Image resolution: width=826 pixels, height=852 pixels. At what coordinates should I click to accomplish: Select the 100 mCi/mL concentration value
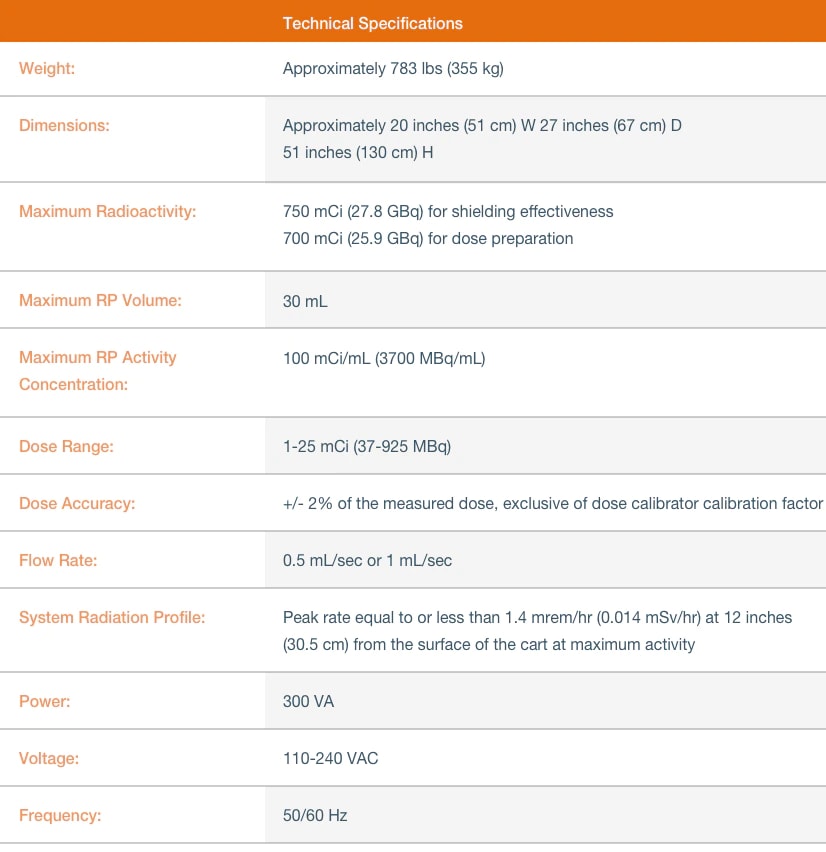click(383, 358)
